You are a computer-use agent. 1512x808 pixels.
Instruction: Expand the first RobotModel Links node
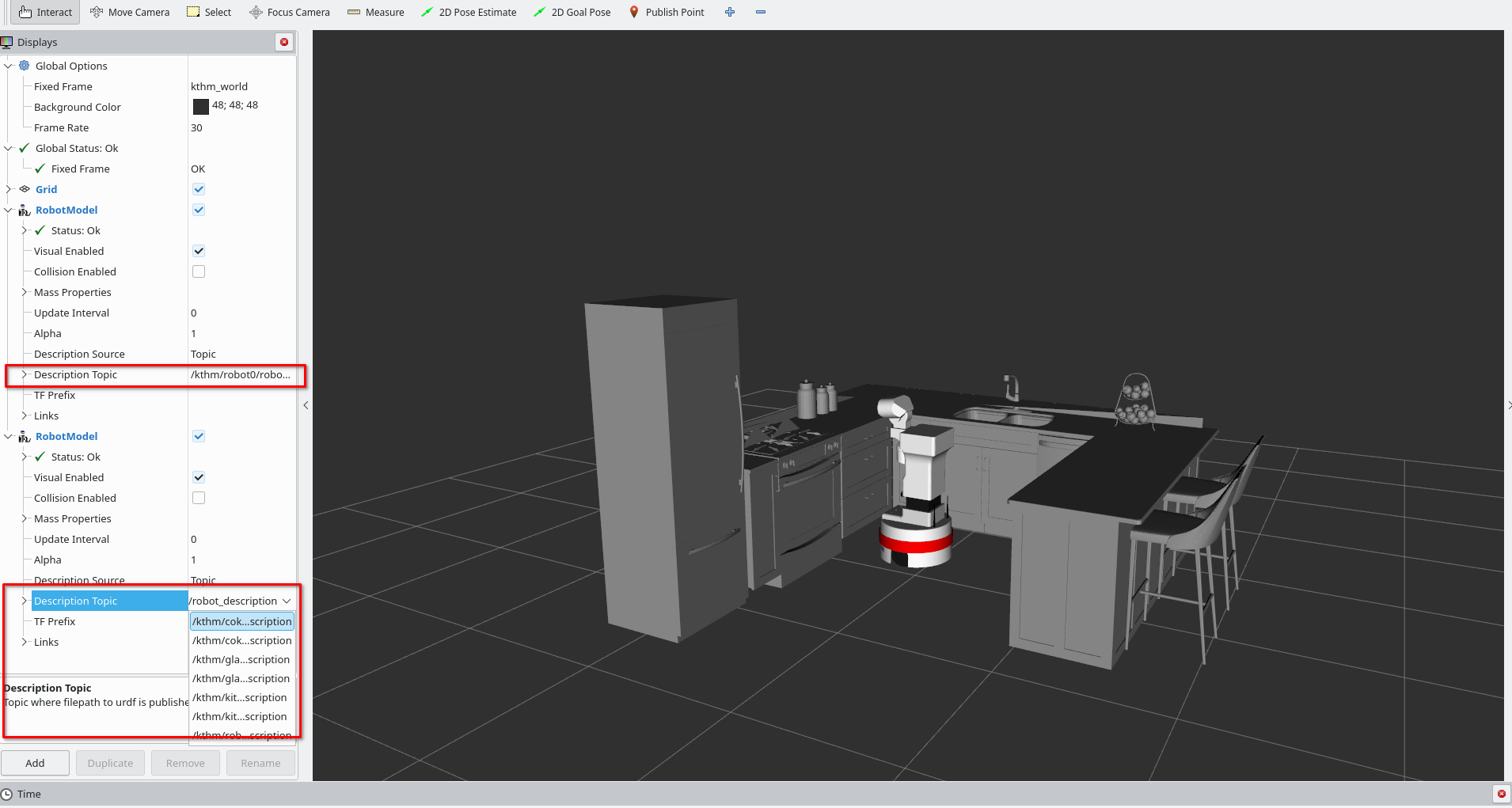pyautogui.click(x=25, y=415)
